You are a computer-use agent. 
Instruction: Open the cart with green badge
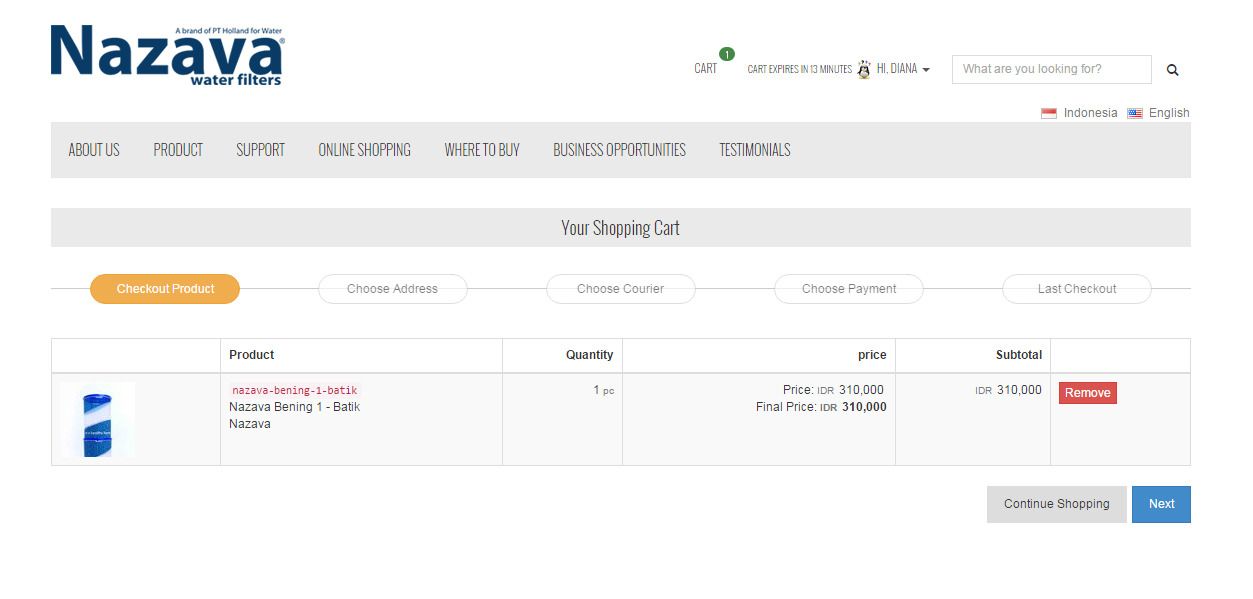coord(706,68)
